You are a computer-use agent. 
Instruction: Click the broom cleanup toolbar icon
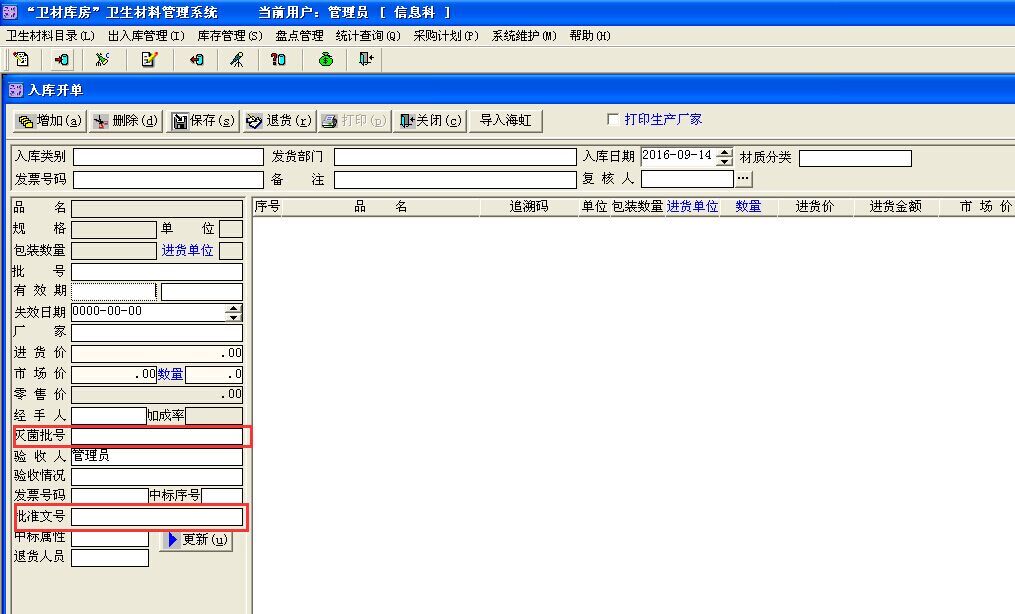tap(102, 60)
